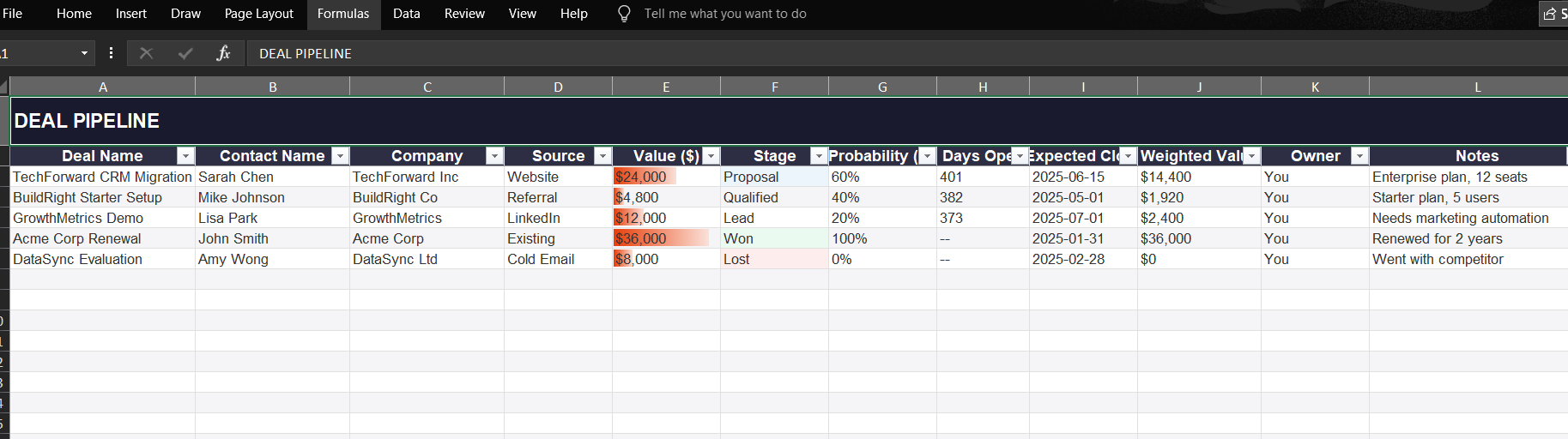The height and width of the screenshot is (439, 1568).
Task: Click the Proposal stage cell
Action: point(774,177)
